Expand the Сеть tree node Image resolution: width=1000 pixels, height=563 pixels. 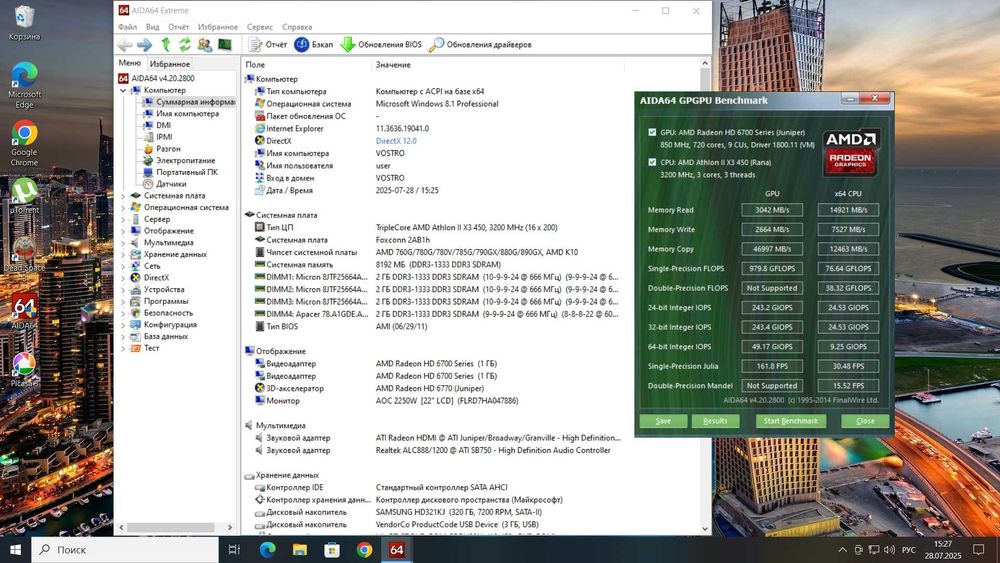(123, 266)
